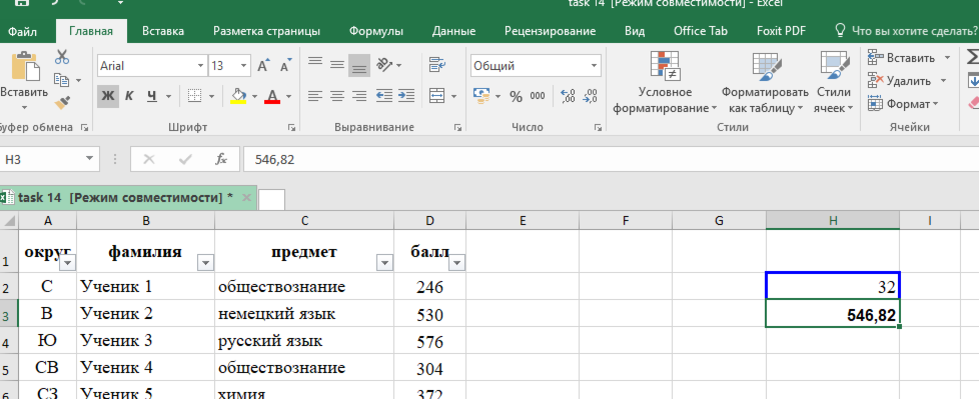Click Удалить cells button
The width and height of the screenshot is (979, 399).
pyautogui.click(x=900, y=81)
